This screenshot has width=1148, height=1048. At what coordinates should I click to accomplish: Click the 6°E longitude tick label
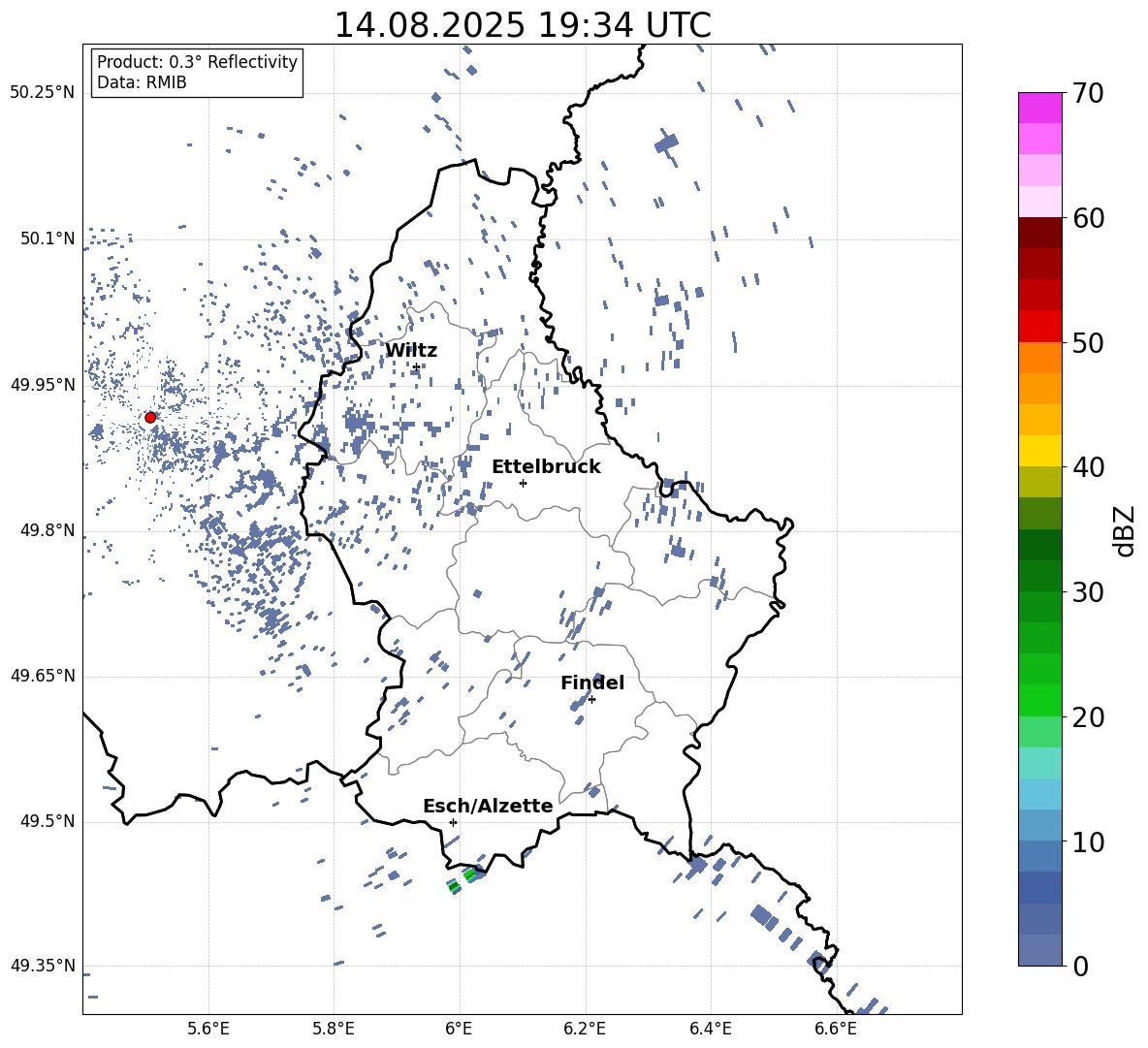pos(459,1029)
